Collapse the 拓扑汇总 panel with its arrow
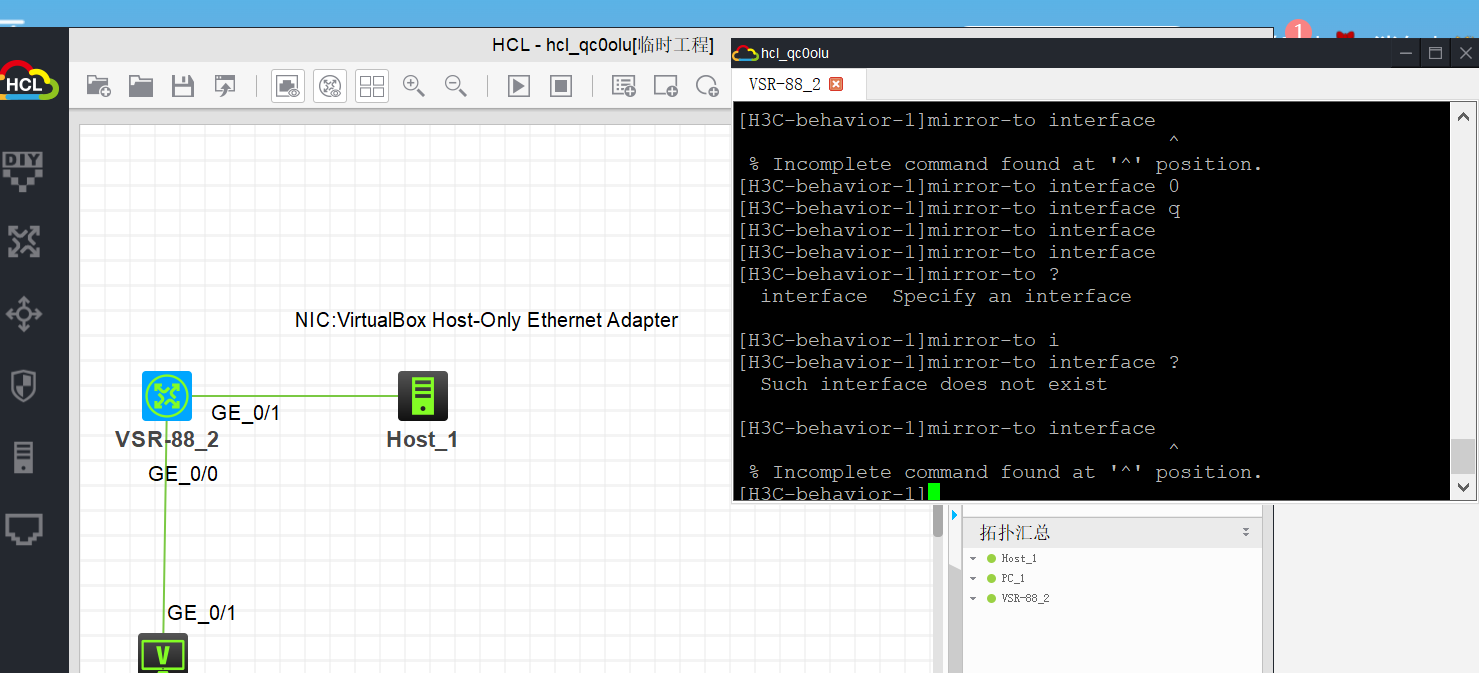 1246,532
